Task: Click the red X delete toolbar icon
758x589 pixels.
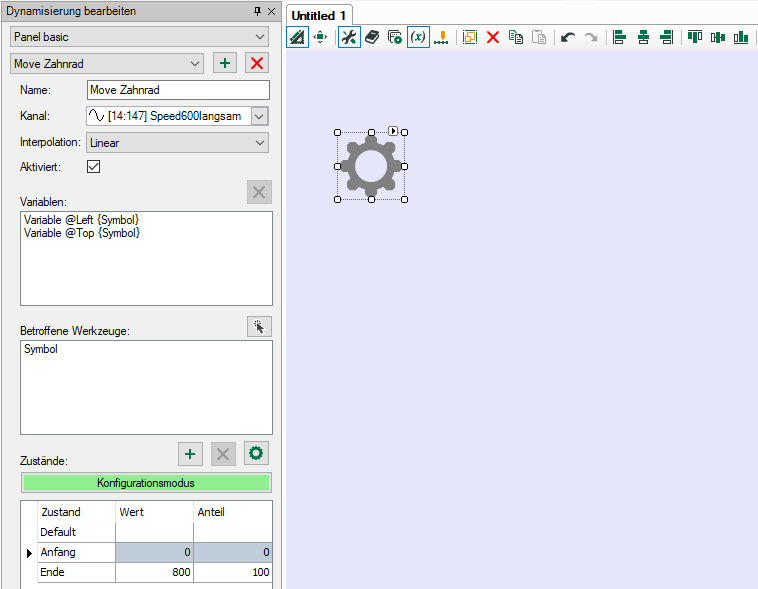Action: pos(492,37)
